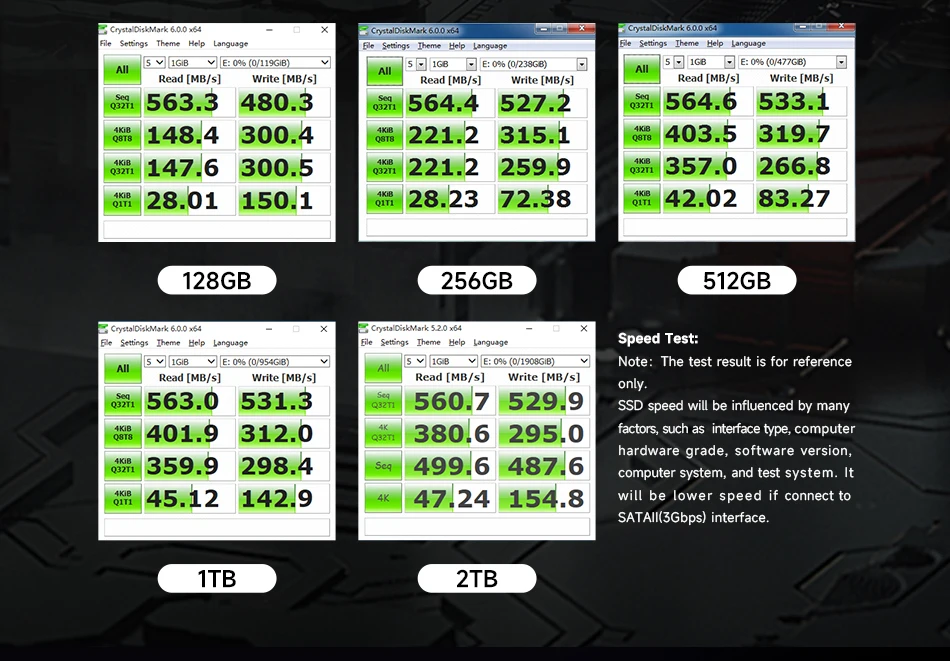Screen dimensions: 950x661
Task: Open drive selector showing E: 0% (0/477GiB)
Action: pyautogui.click(x=792, y=62)
